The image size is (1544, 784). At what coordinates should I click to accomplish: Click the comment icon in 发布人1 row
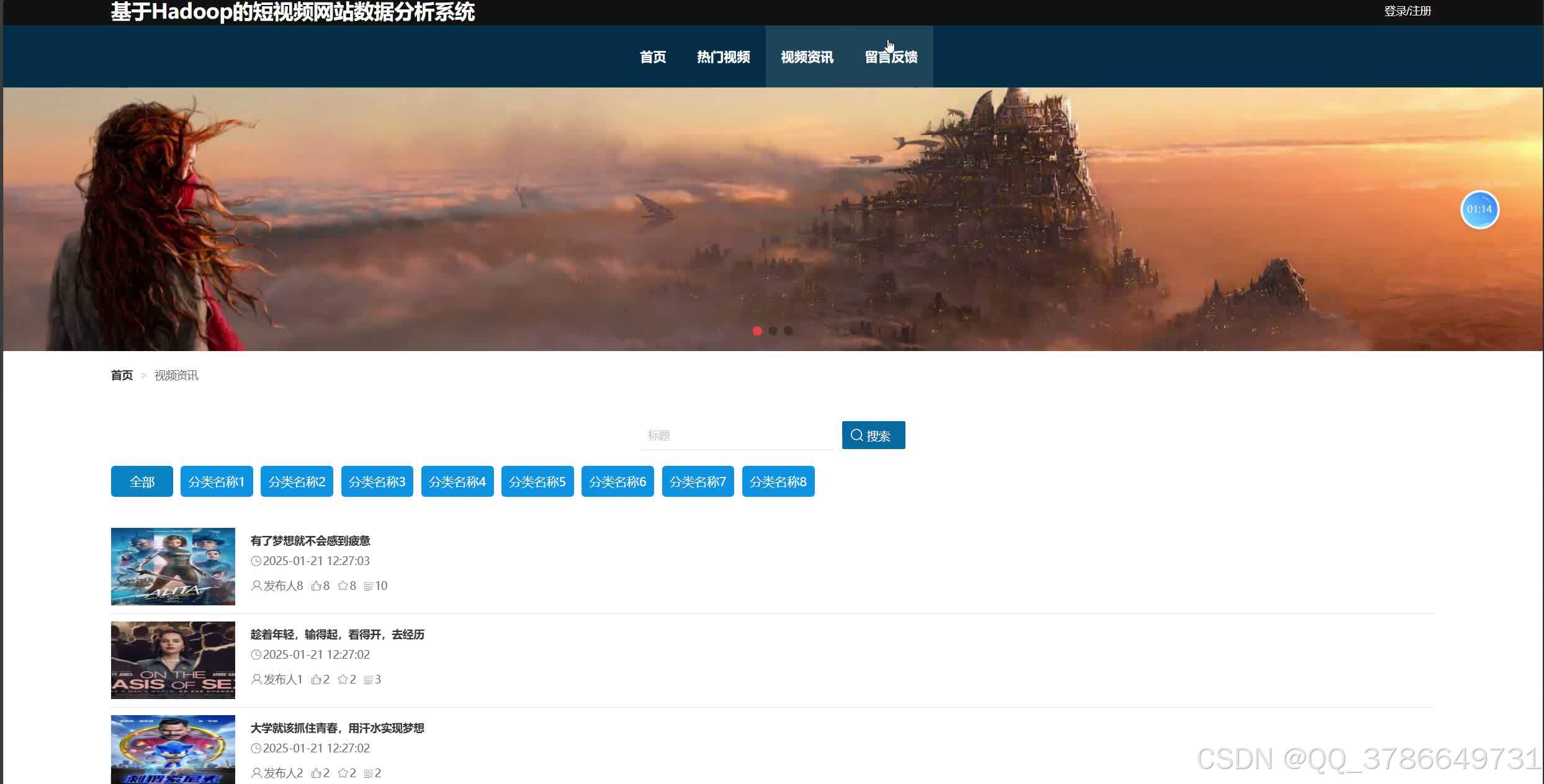tap(369, 680)
